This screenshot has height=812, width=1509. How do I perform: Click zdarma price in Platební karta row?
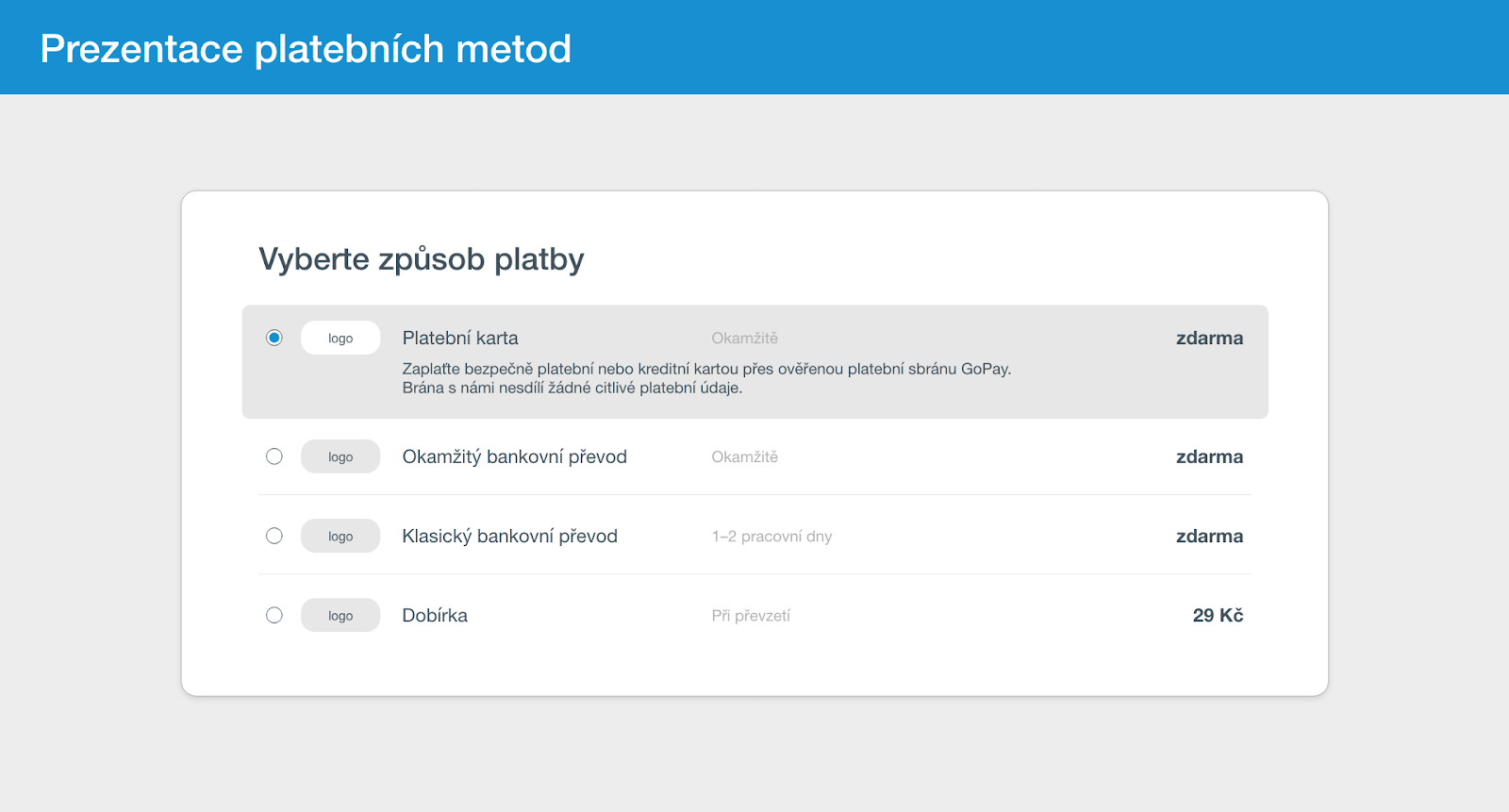click(x=1209, y=338)
